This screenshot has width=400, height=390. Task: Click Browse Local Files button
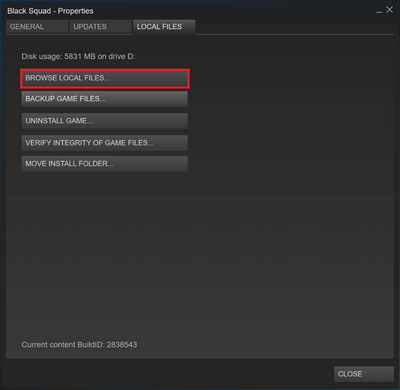tap(105, 78)
